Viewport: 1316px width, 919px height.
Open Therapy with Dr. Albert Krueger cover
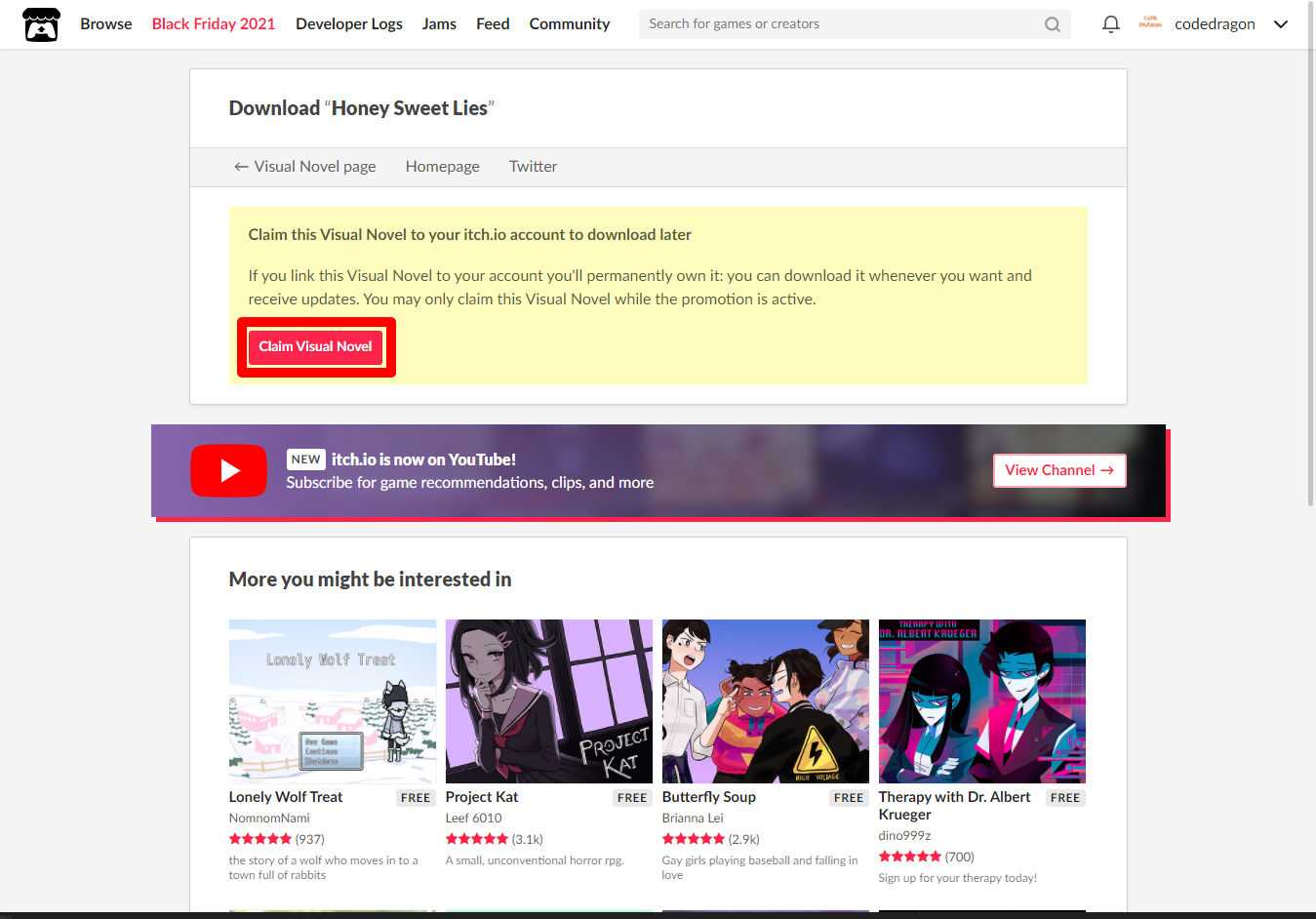(x=982, y=701)
